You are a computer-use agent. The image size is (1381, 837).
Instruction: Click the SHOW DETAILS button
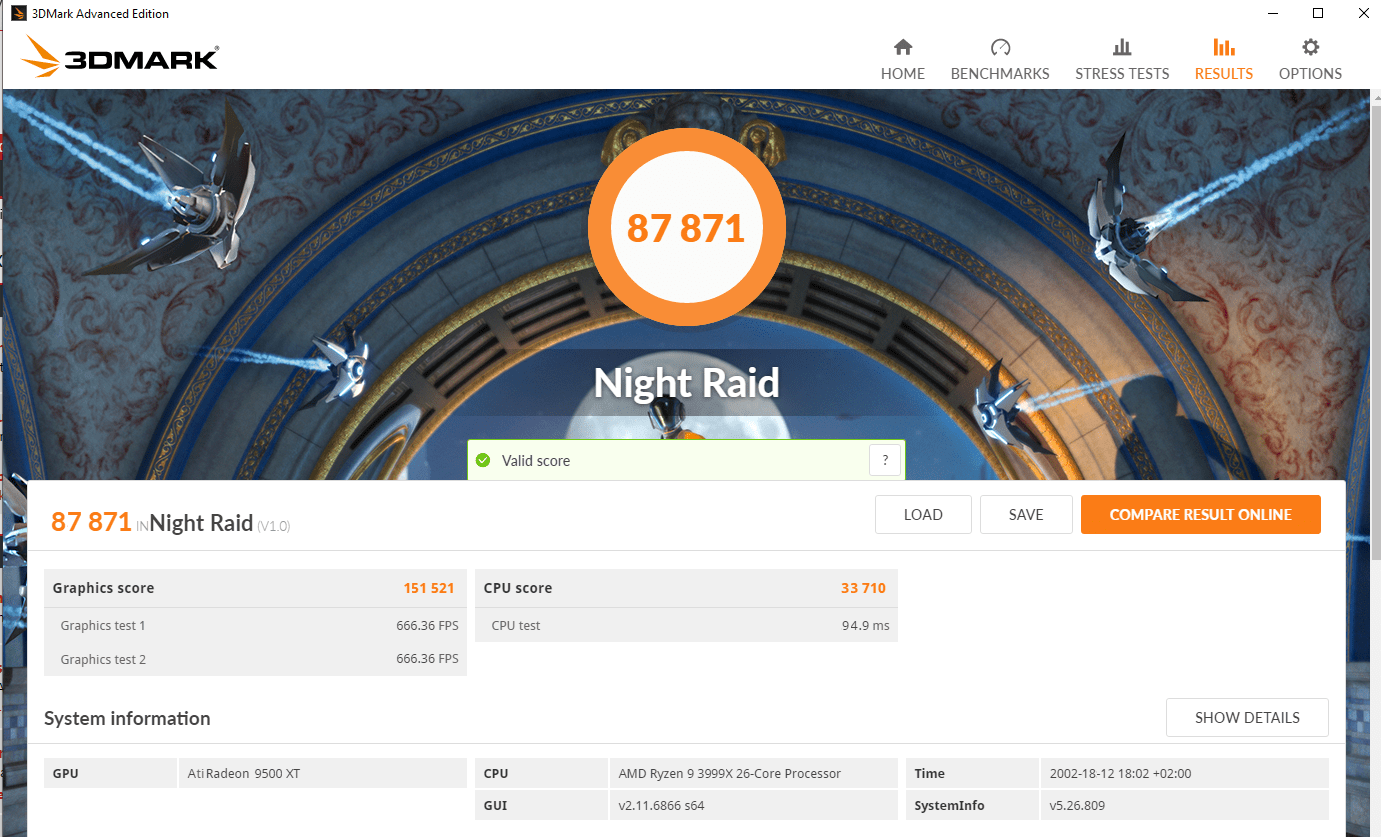[1247, 717]
